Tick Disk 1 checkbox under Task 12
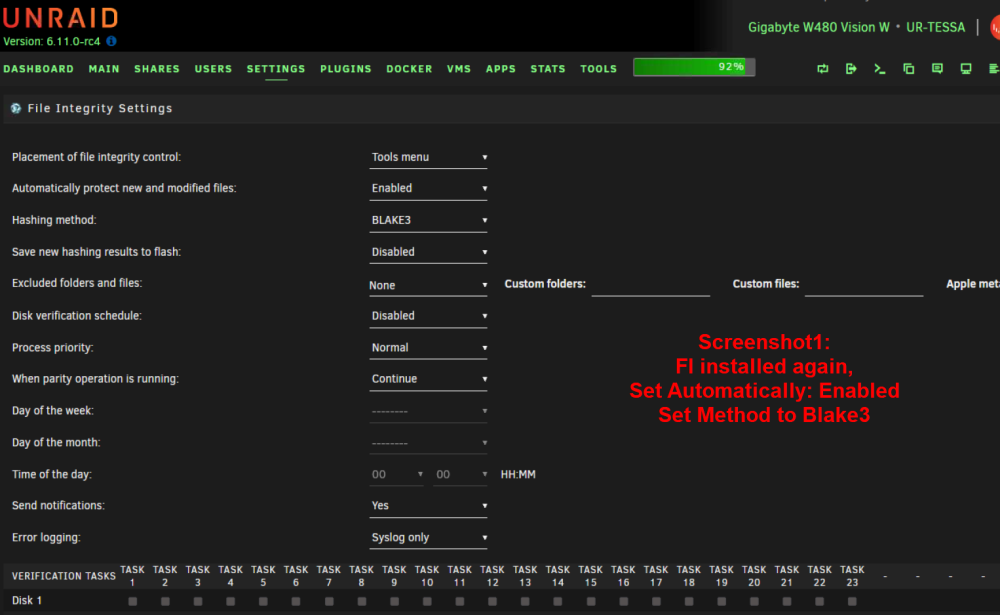The width and height of the screenshot is (1000, 615). 492,601
